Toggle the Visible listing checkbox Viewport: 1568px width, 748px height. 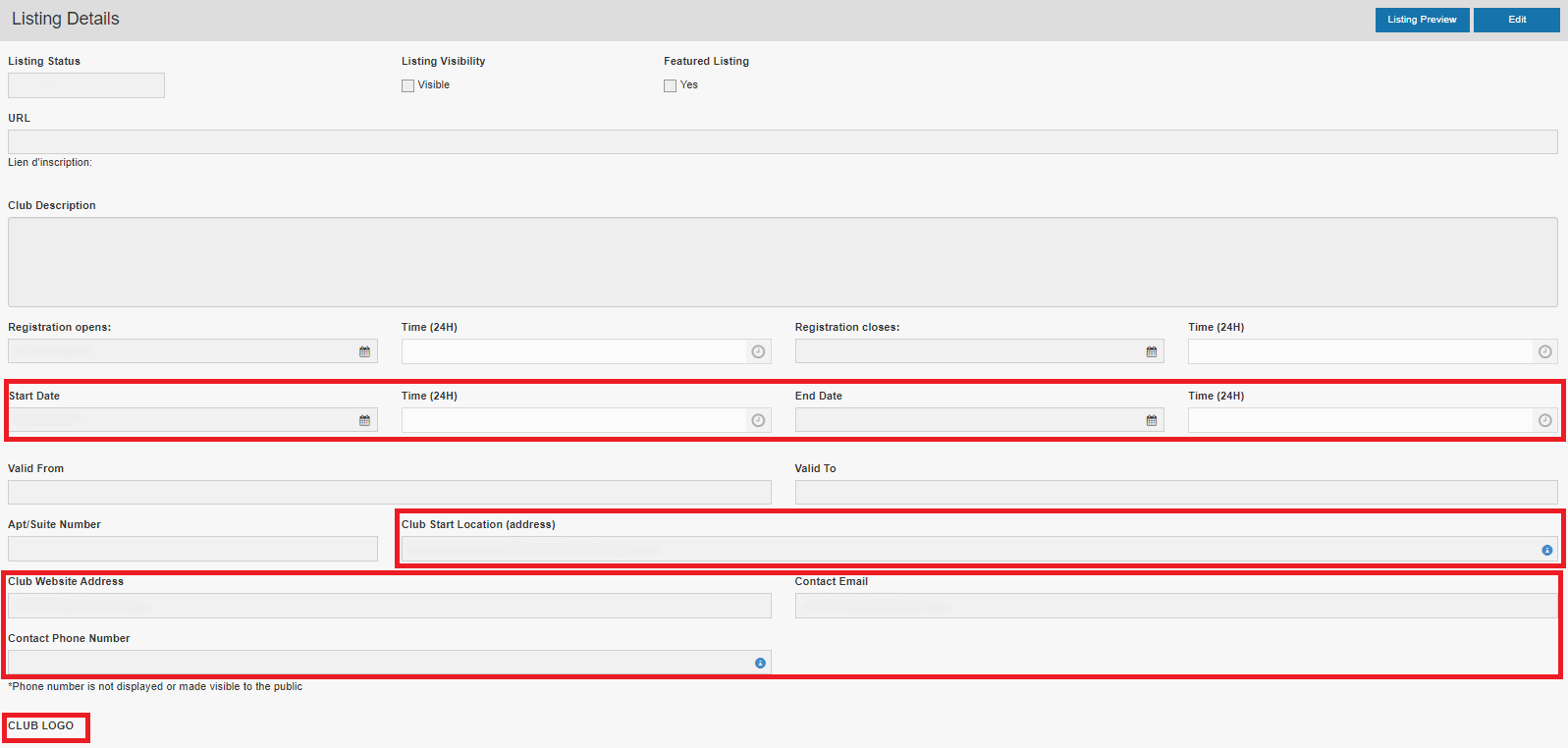pyautogui.click(x=407, y=85)
